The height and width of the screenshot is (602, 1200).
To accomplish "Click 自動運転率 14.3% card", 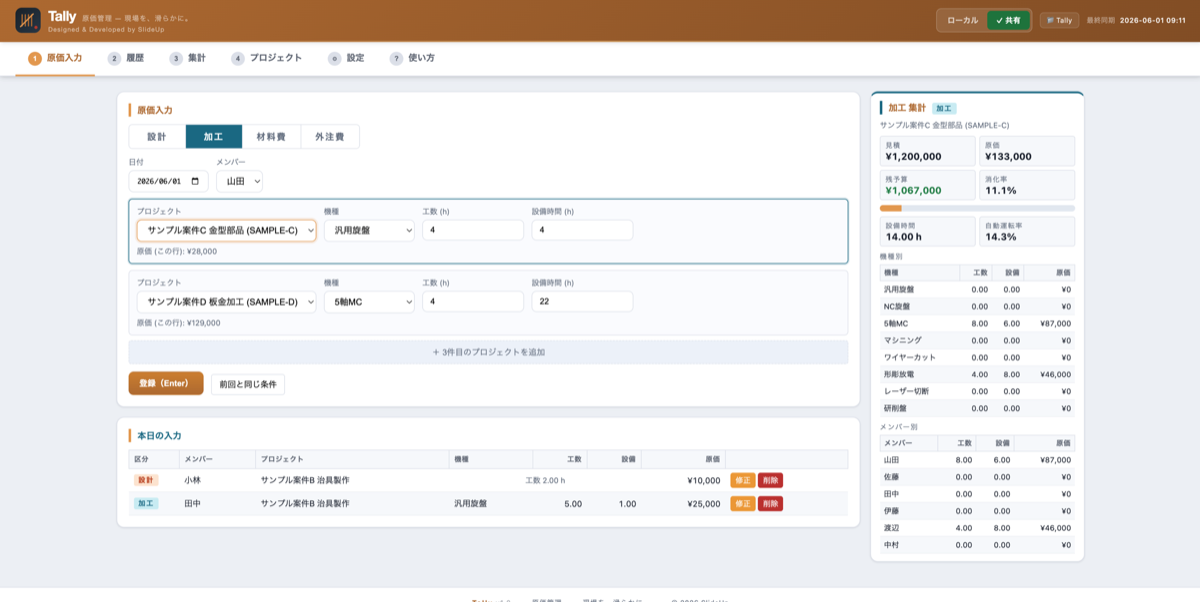I will [1027, 232].
